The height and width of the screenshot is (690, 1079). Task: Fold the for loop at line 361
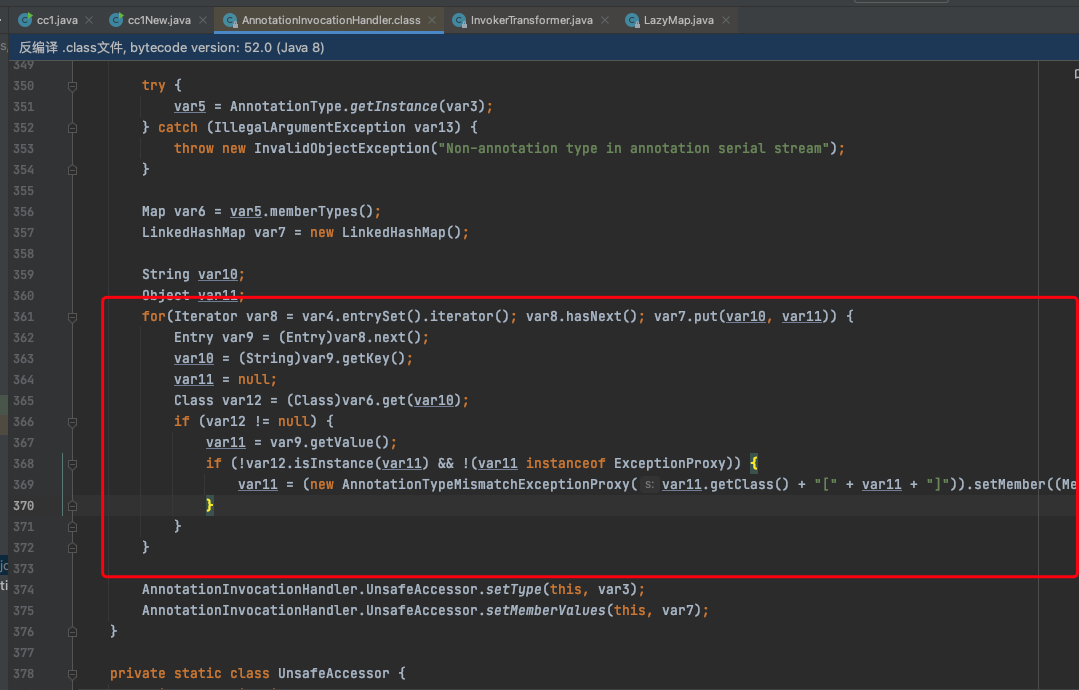pos(72,317)
